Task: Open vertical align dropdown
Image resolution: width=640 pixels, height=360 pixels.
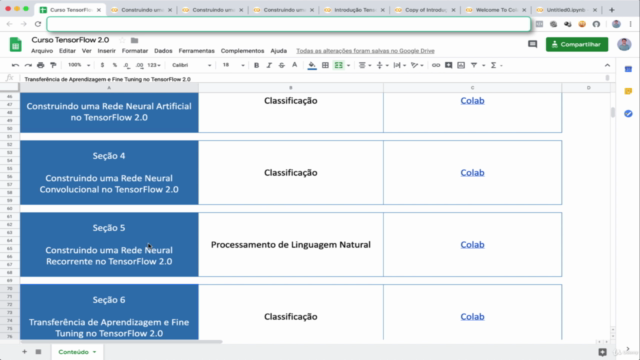Action: click(382, 65)
